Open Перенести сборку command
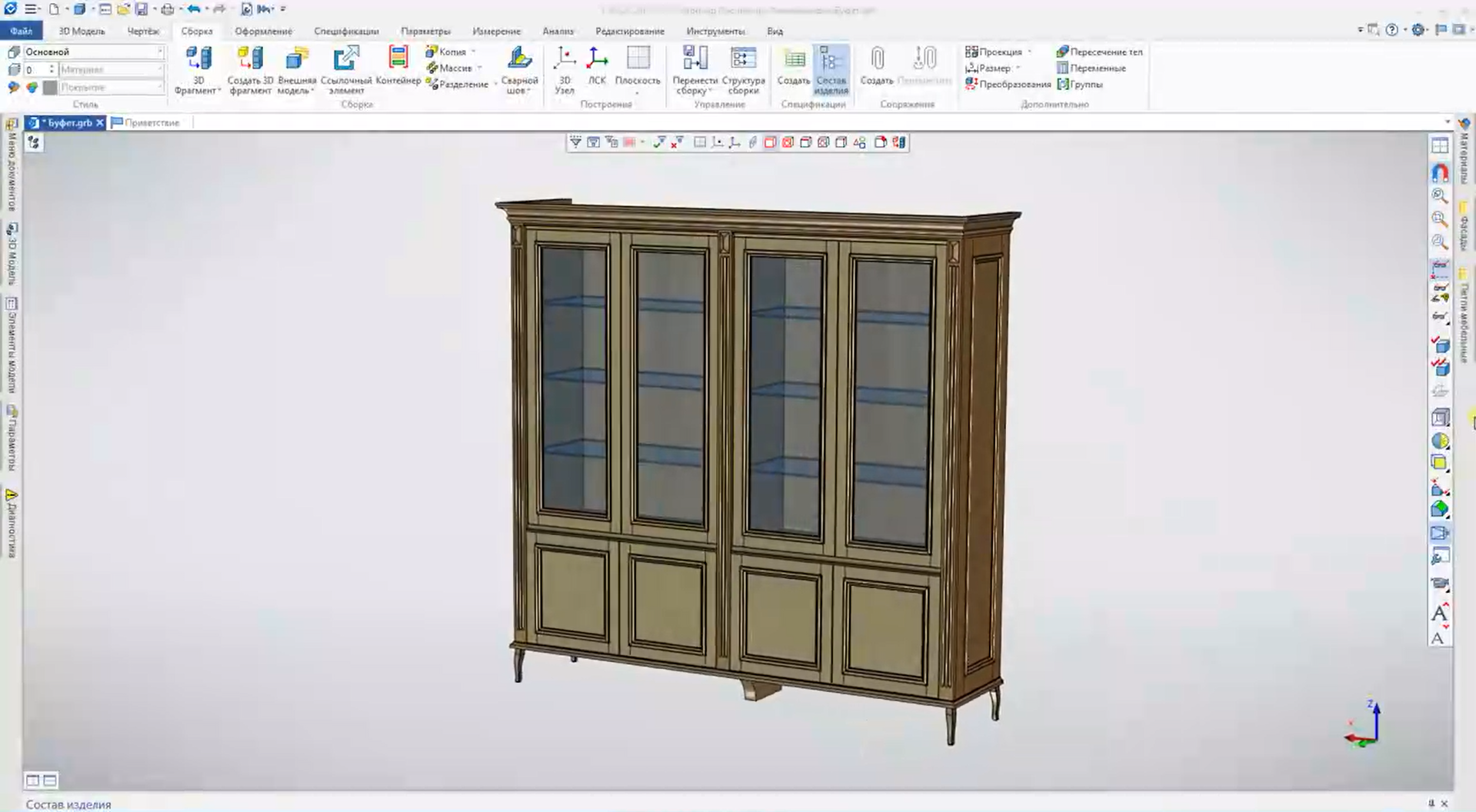This screenshot has width=1476, height=812. point(695,69)
